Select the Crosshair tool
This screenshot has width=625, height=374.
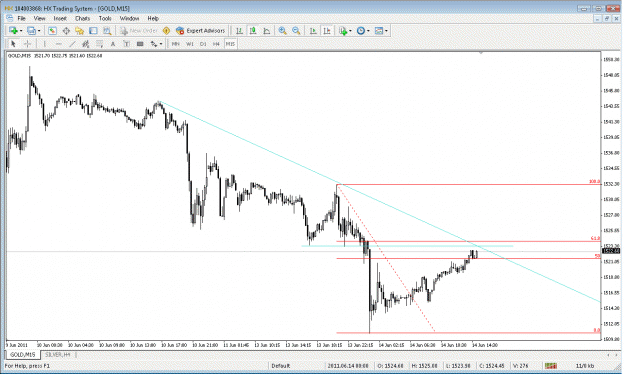27,44
